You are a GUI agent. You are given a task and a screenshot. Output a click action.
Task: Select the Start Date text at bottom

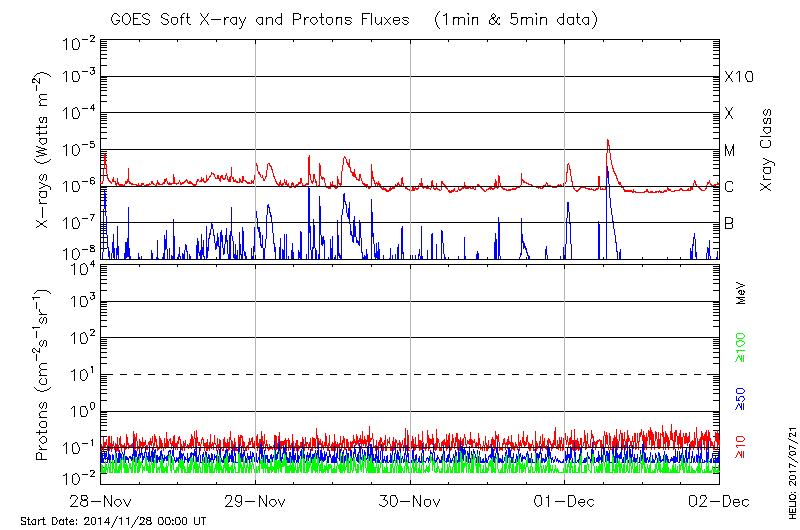click(x=113, y=521)
